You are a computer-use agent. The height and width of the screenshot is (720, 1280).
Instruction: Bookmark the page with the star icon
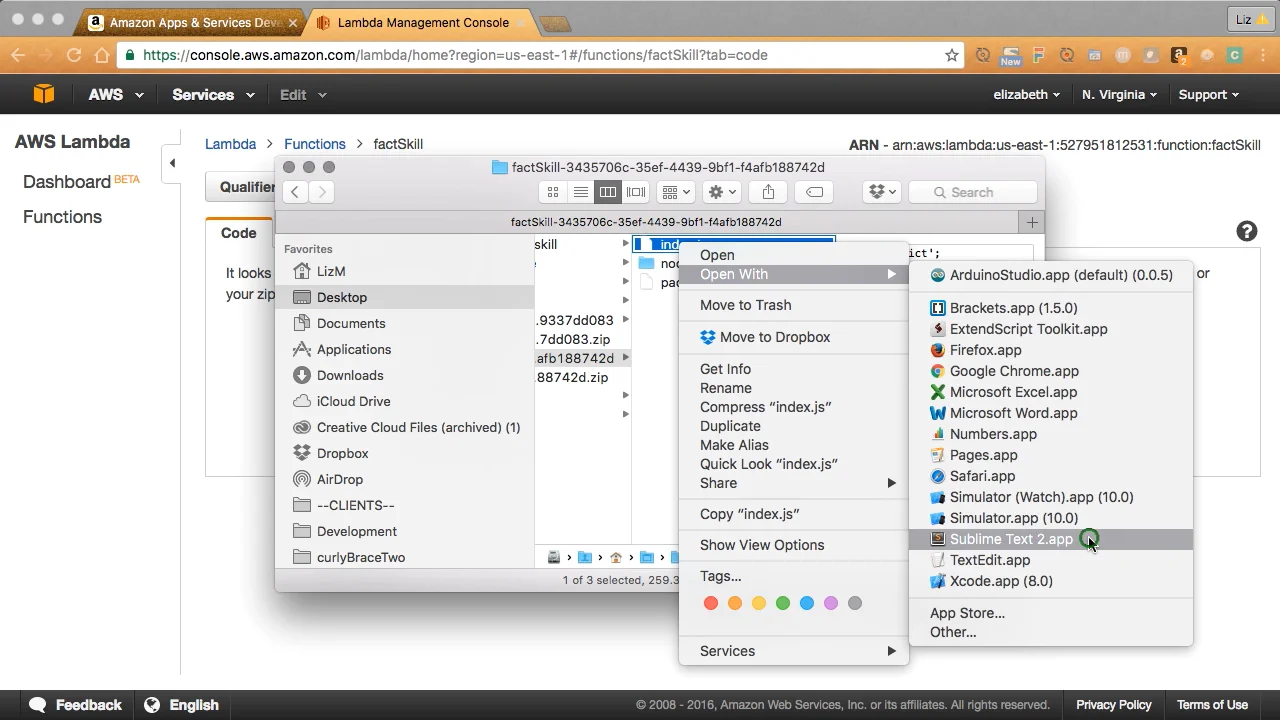(x=952, y=55)
